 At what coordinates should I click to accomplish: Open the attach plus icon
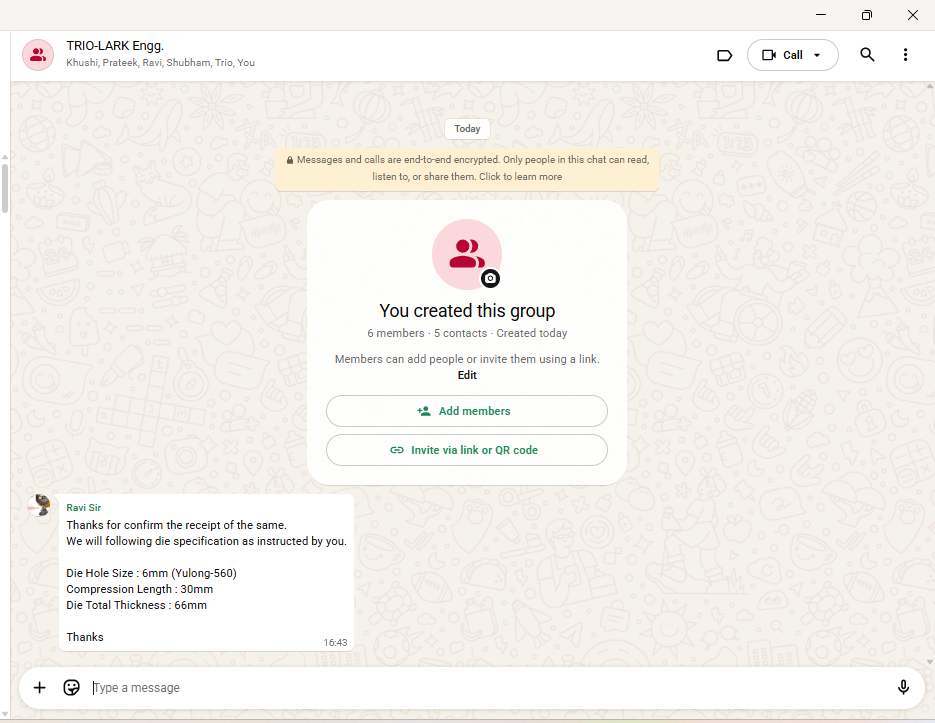point(40,687)
